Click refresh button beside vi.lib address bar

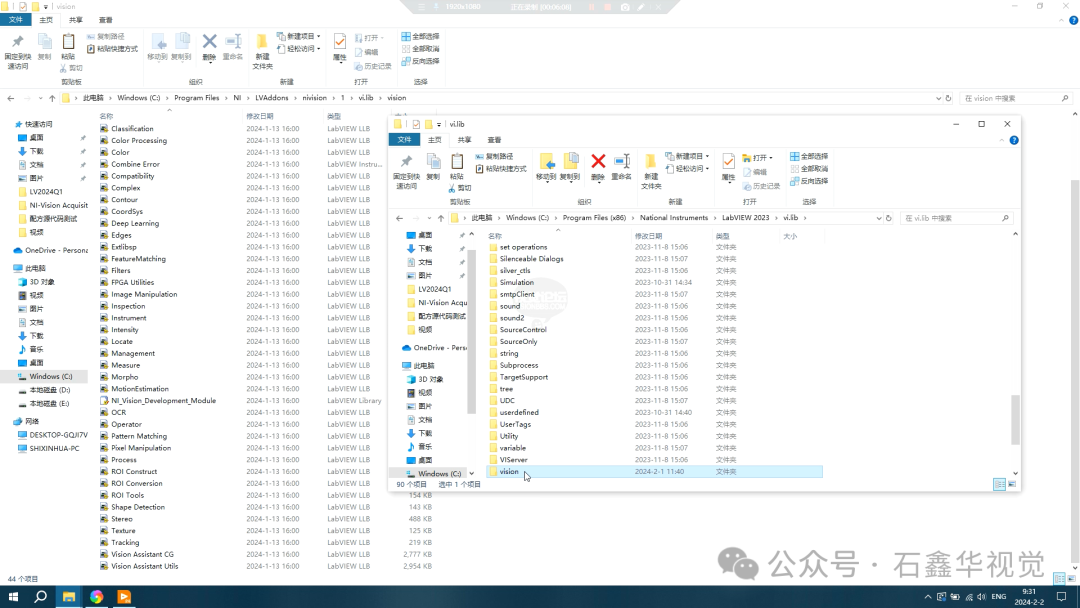(x=889, y=218)
